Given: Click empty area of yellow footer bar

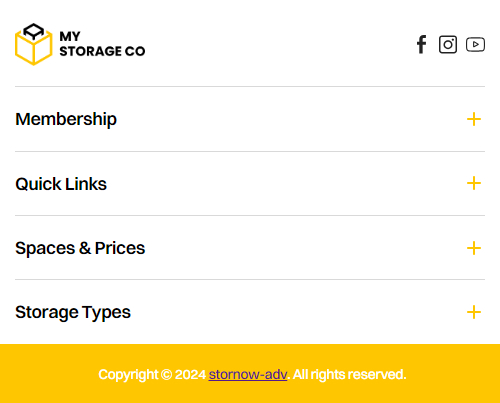Looking at the screenshot, I should coord(50,373).
